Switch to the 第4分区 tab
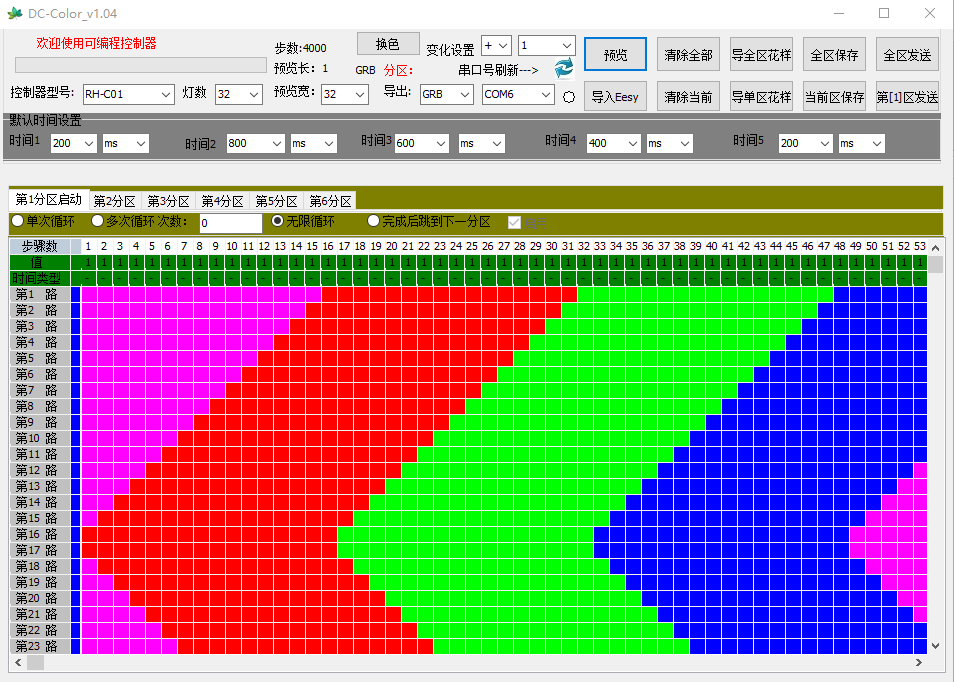954x682 pixels. click(x=223, y=201)
